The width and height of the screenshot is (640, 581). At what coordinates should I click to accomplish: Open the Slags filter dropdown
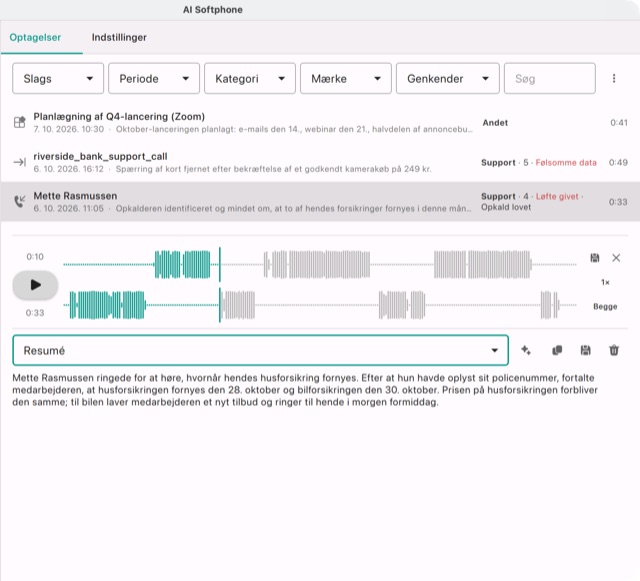pos(58,78)
